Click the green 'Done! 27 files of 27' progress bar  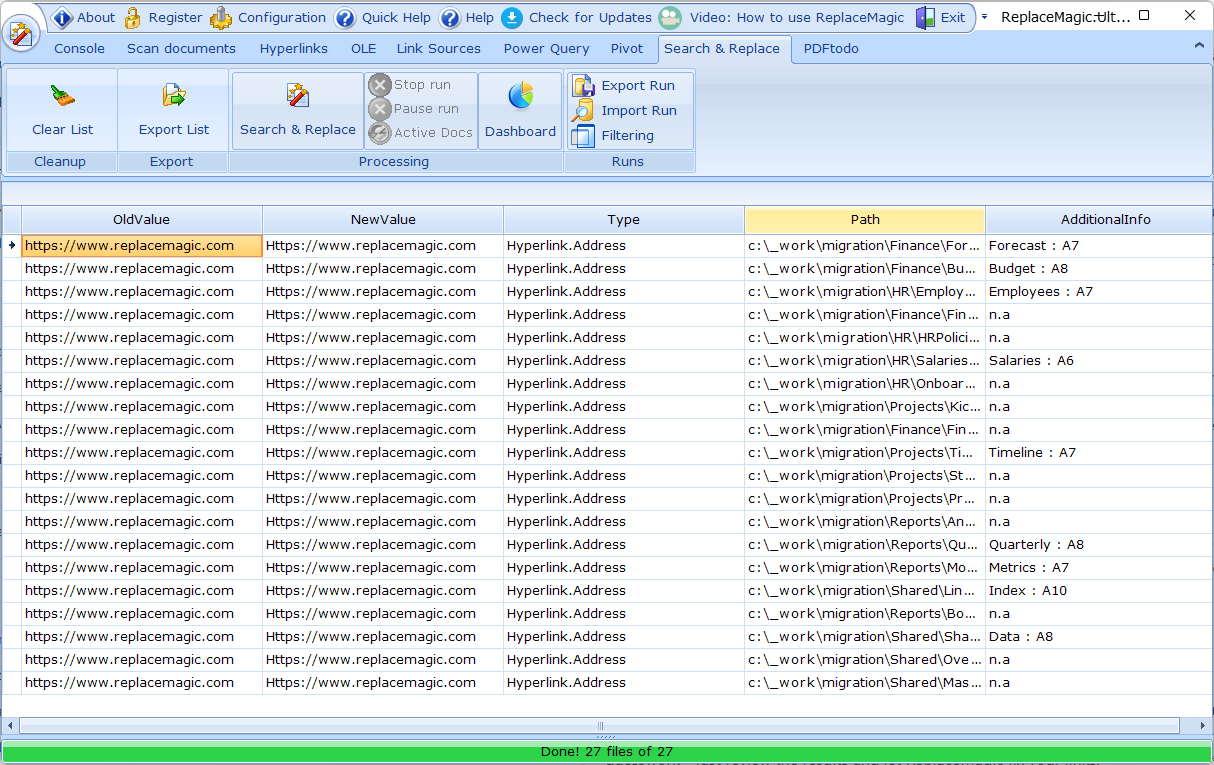coord(606,752)
